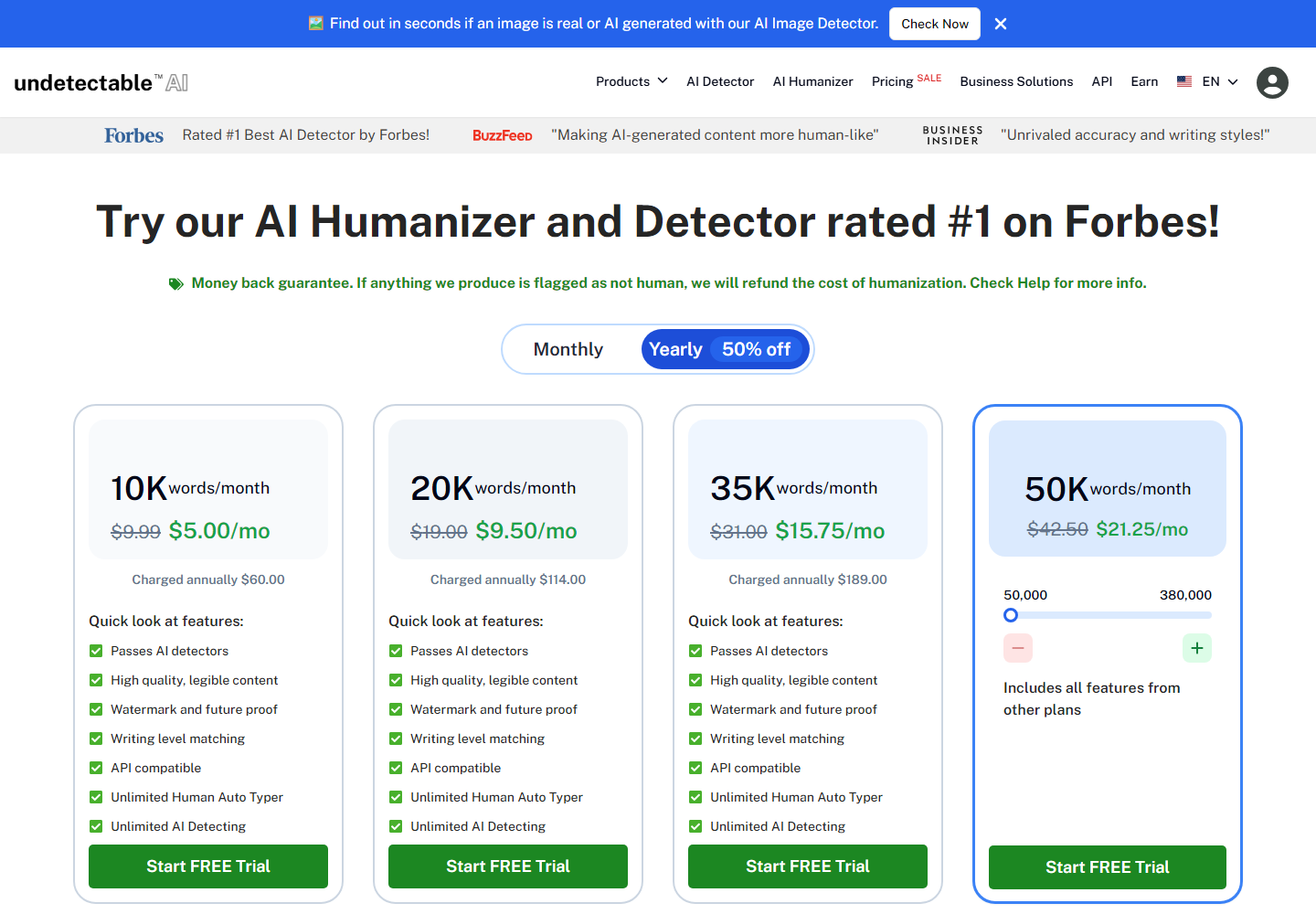Click the Unrivaled accuracy and writing styles quote
The image size is (1316, 914).
1135,135
